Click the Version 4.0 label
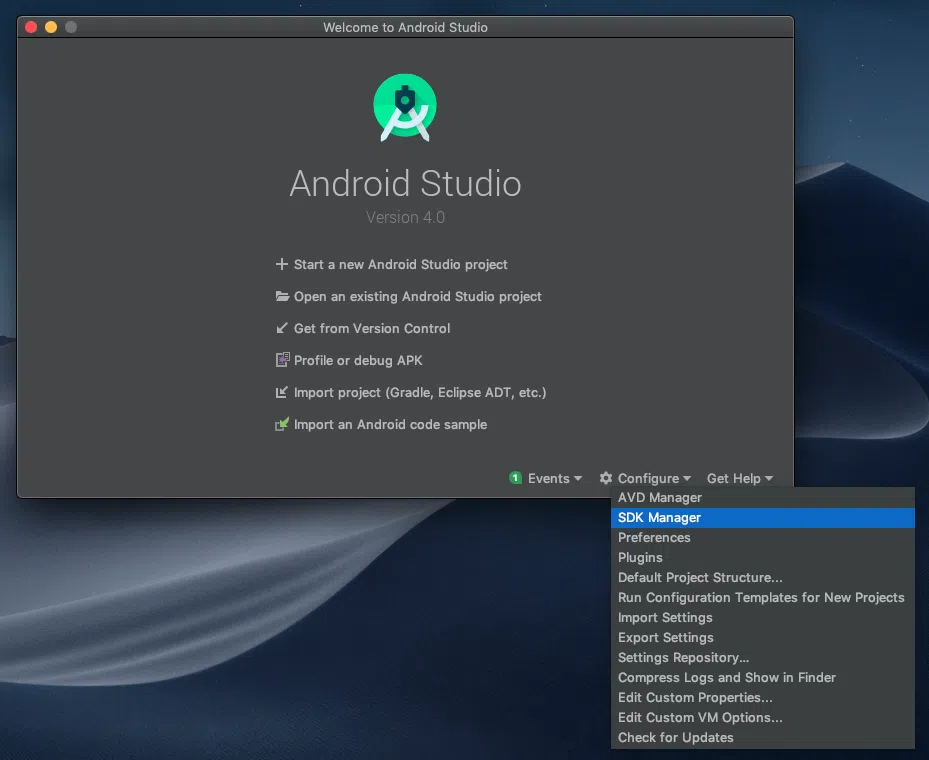The image size is (929, 760). (x=405, y=217)
